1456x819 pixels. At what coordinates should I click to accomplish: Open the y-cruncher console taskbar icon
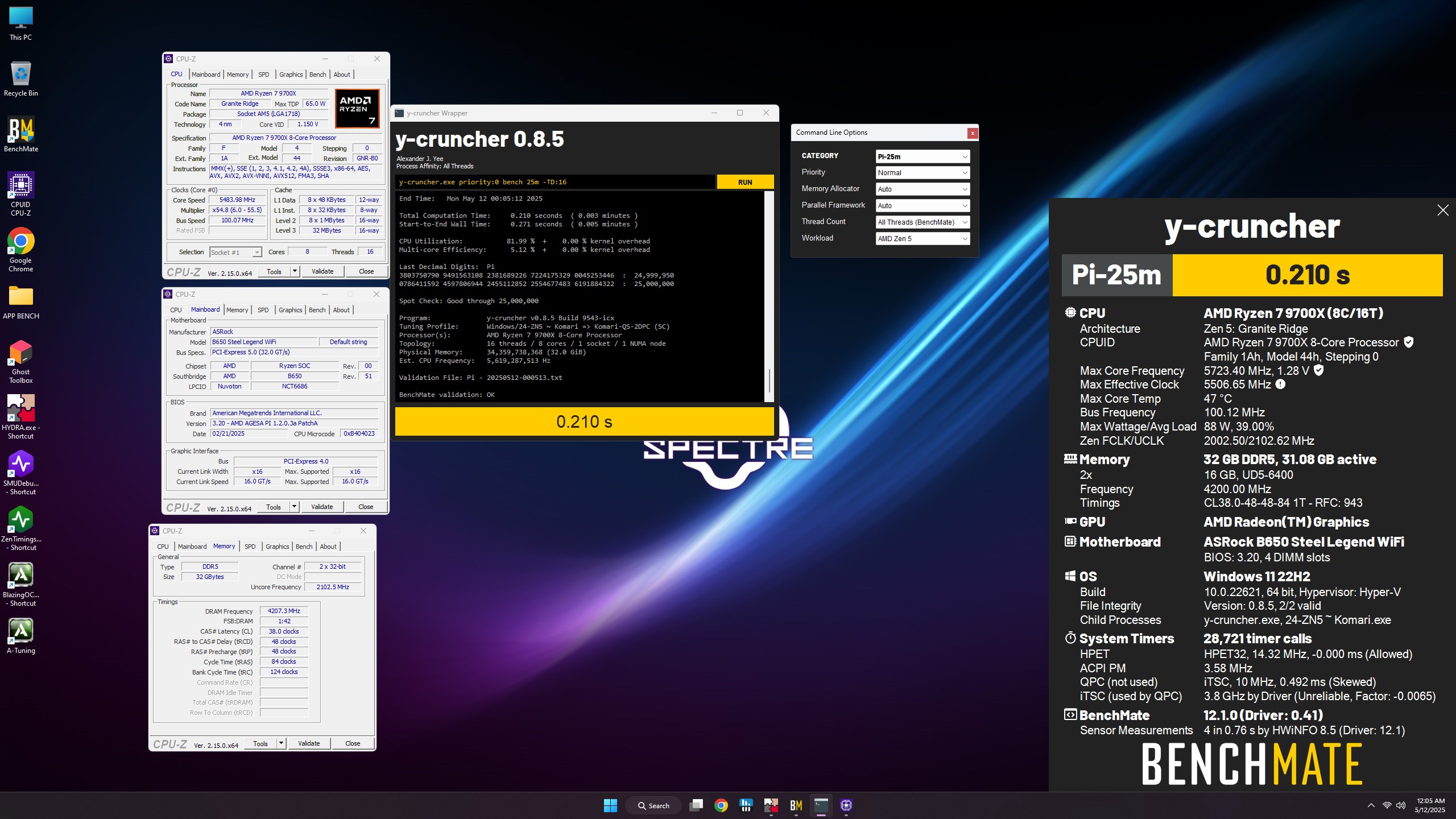pyautogui.click(x=821, y=805)
